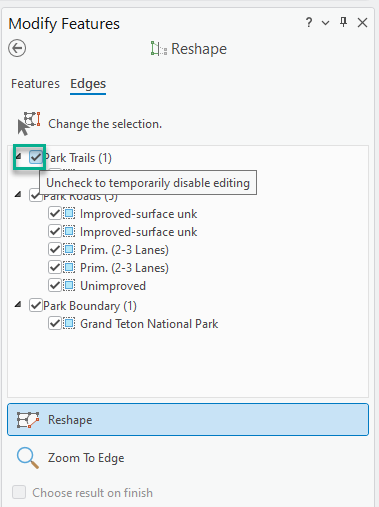Click the Reshape tool icon in the header
379x507 pixels.
159,49
